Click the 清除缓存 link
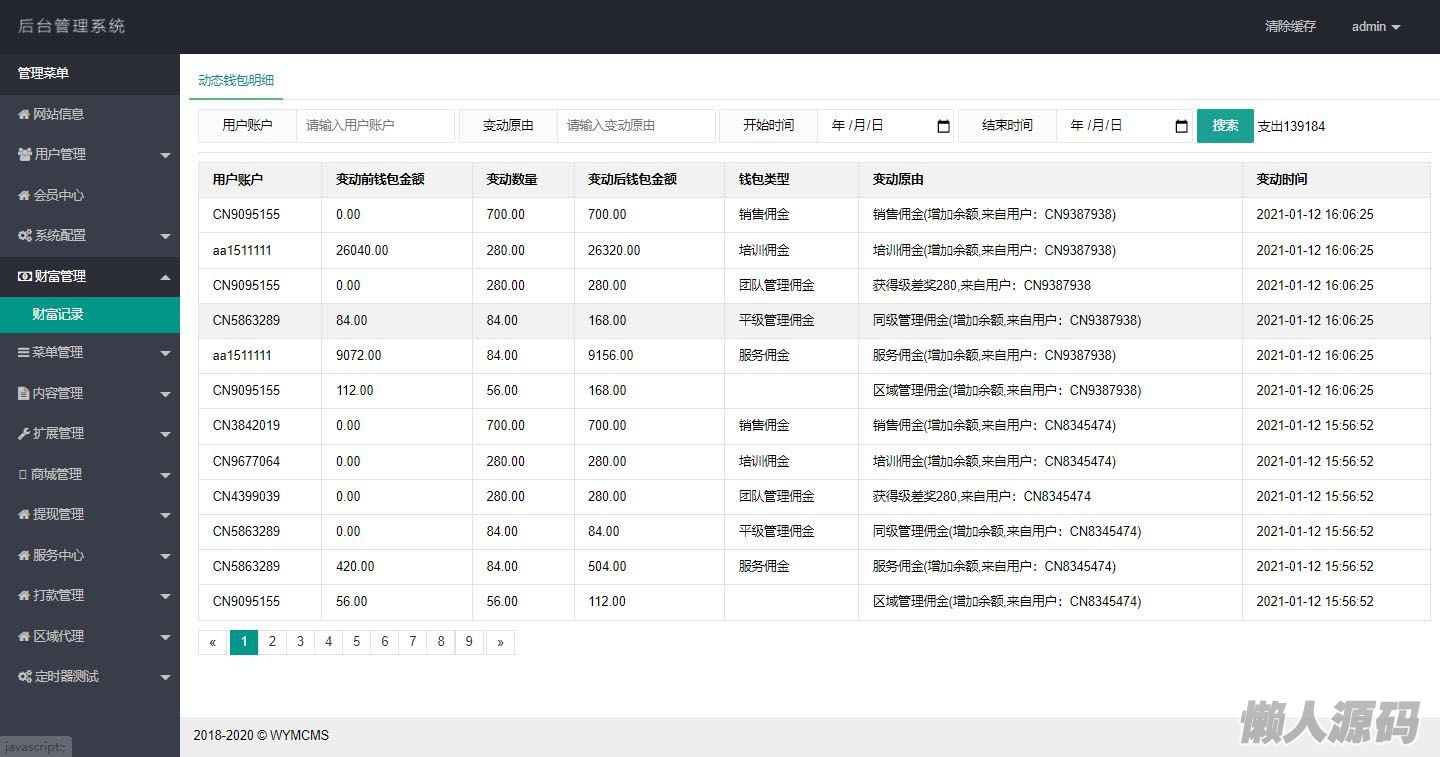 1290,27
